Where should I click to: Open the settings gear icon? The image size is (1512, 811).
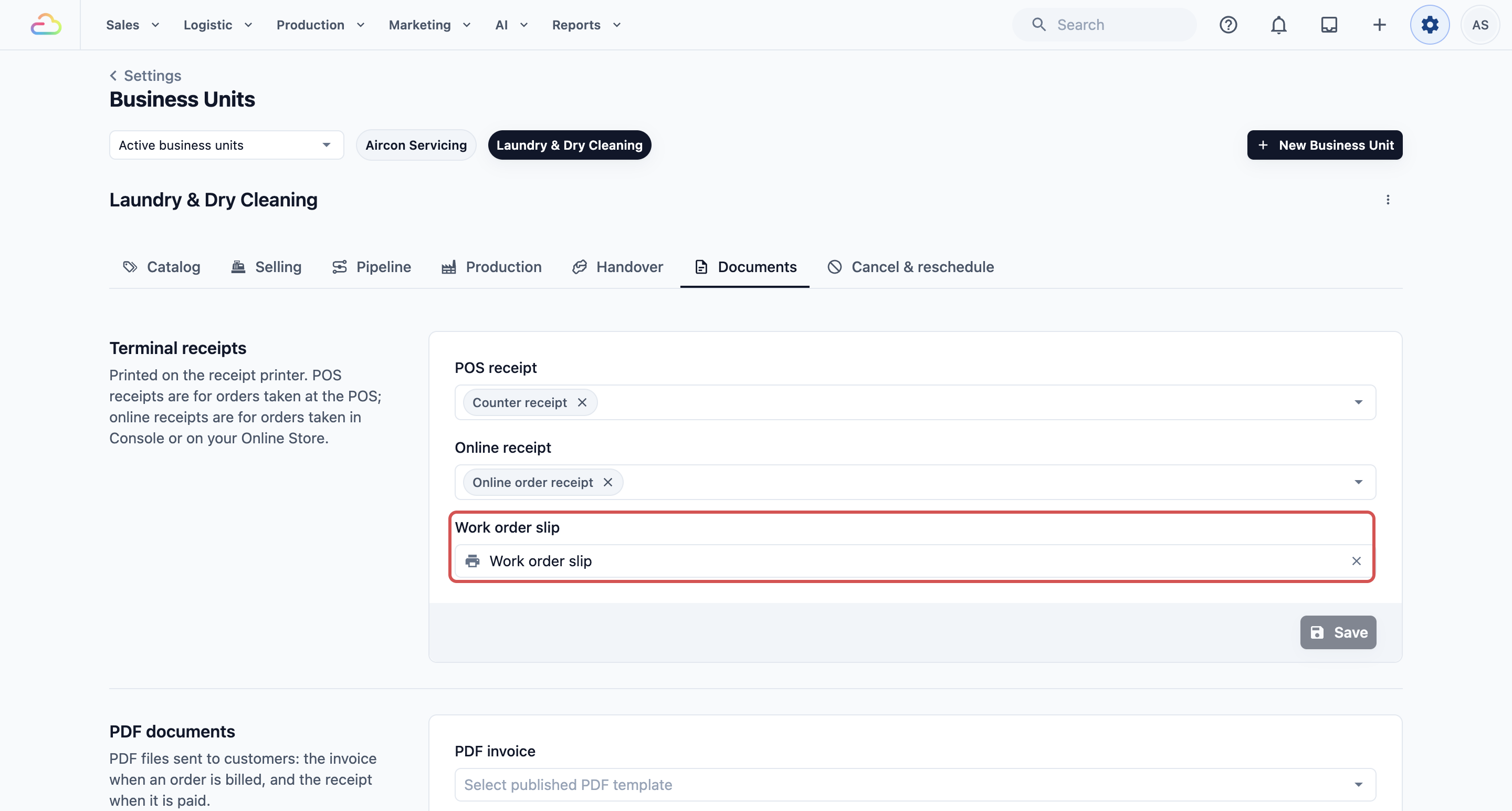[1430, 25]
